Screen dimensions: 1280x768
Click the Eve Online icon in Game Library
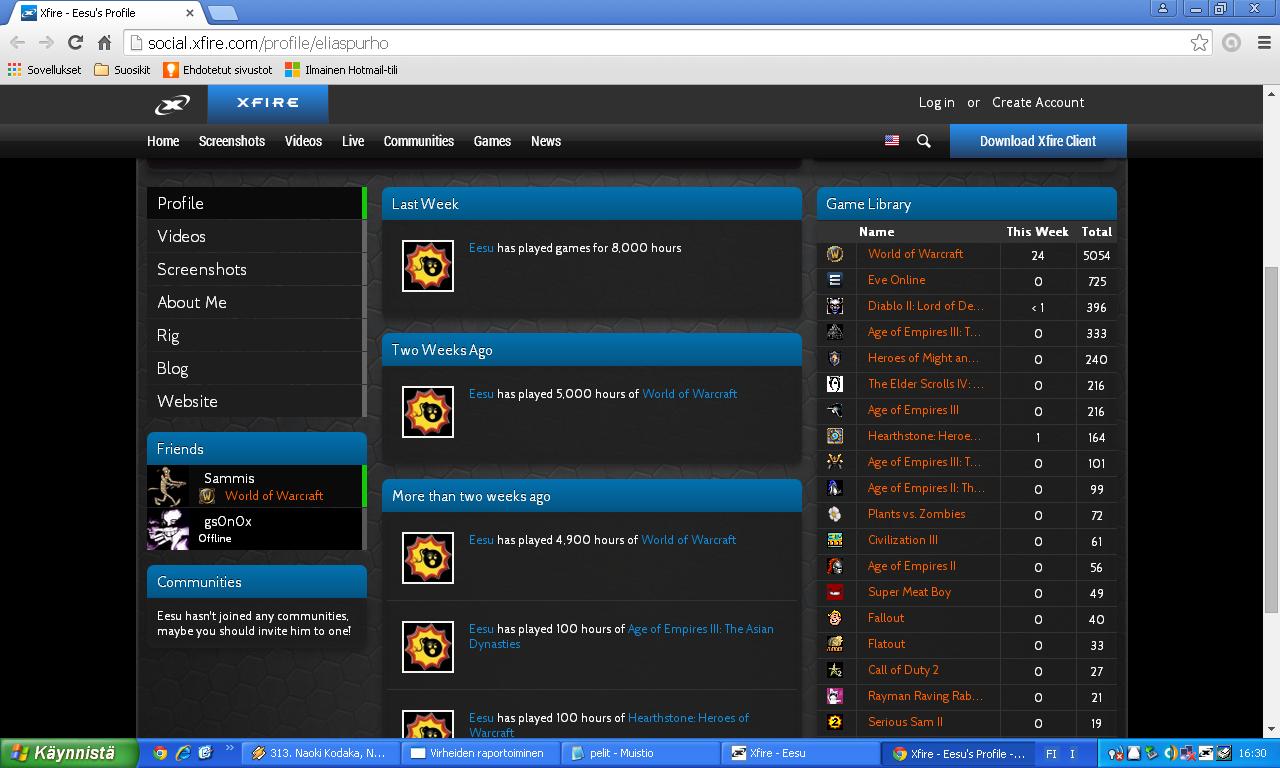835,281
